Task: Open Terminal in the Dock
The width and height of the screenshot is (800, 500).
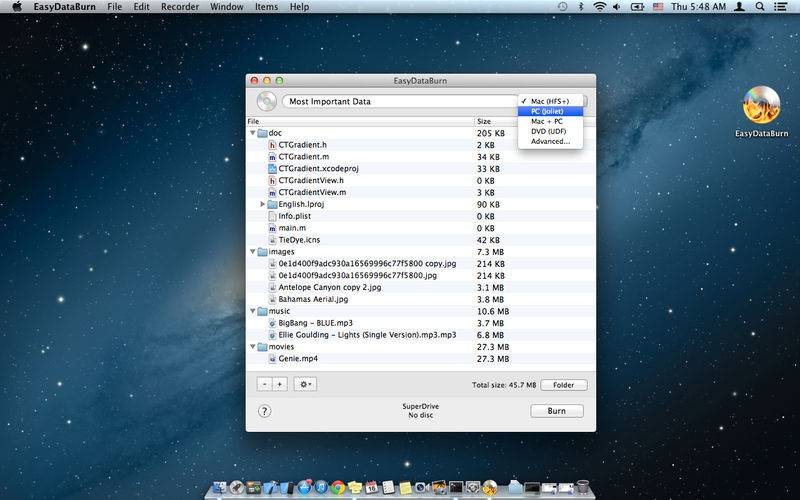Action: (x=456, y=487)
